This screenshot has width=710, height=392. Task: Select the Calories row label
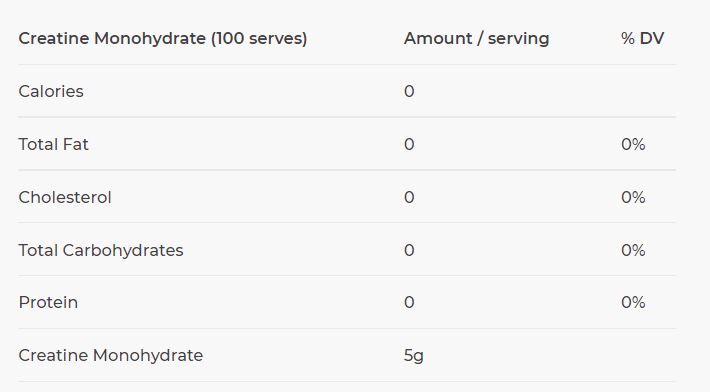tap(51, 91)
